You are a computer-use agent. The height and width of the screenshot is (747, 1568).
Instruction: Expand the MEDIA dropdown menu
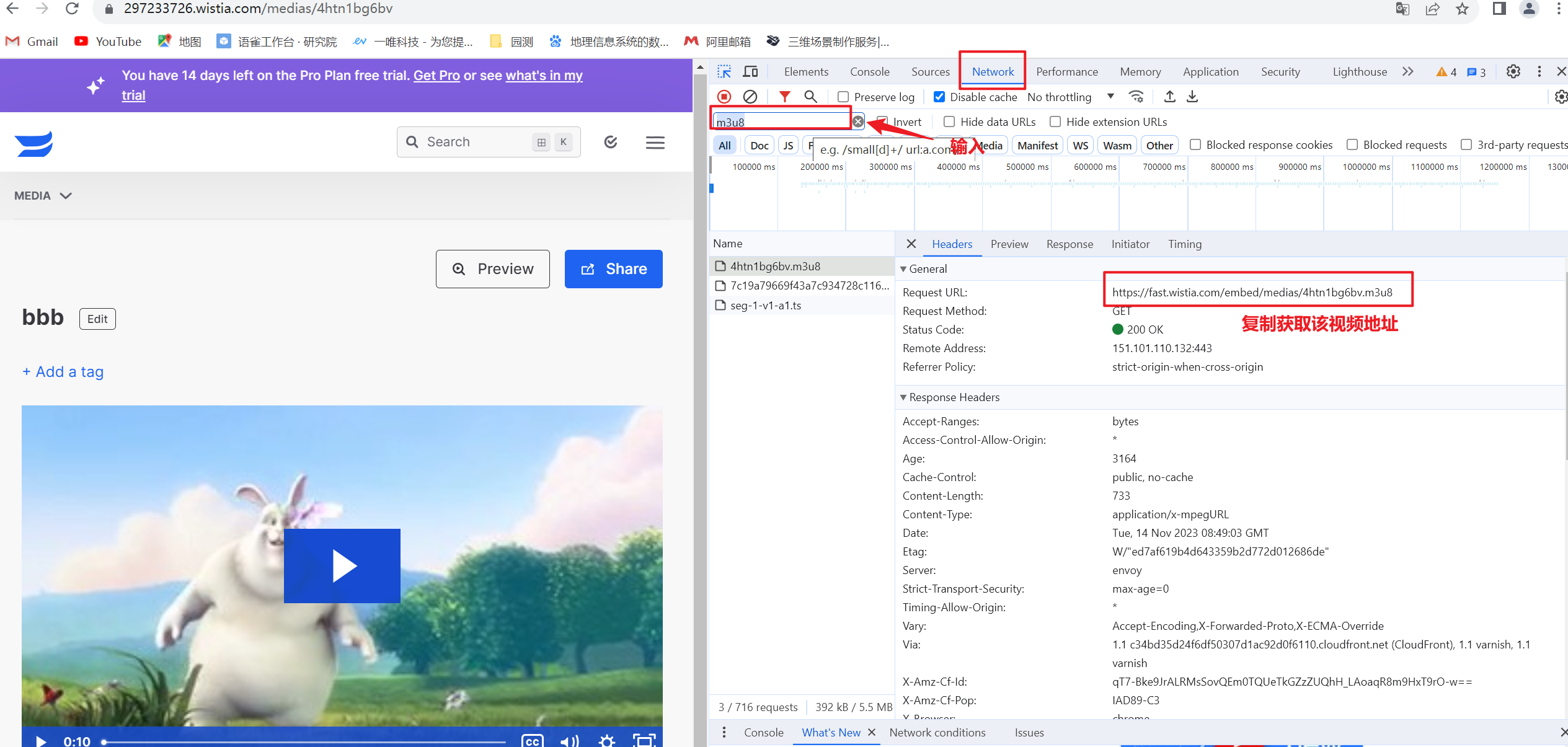tap(43, 196)
